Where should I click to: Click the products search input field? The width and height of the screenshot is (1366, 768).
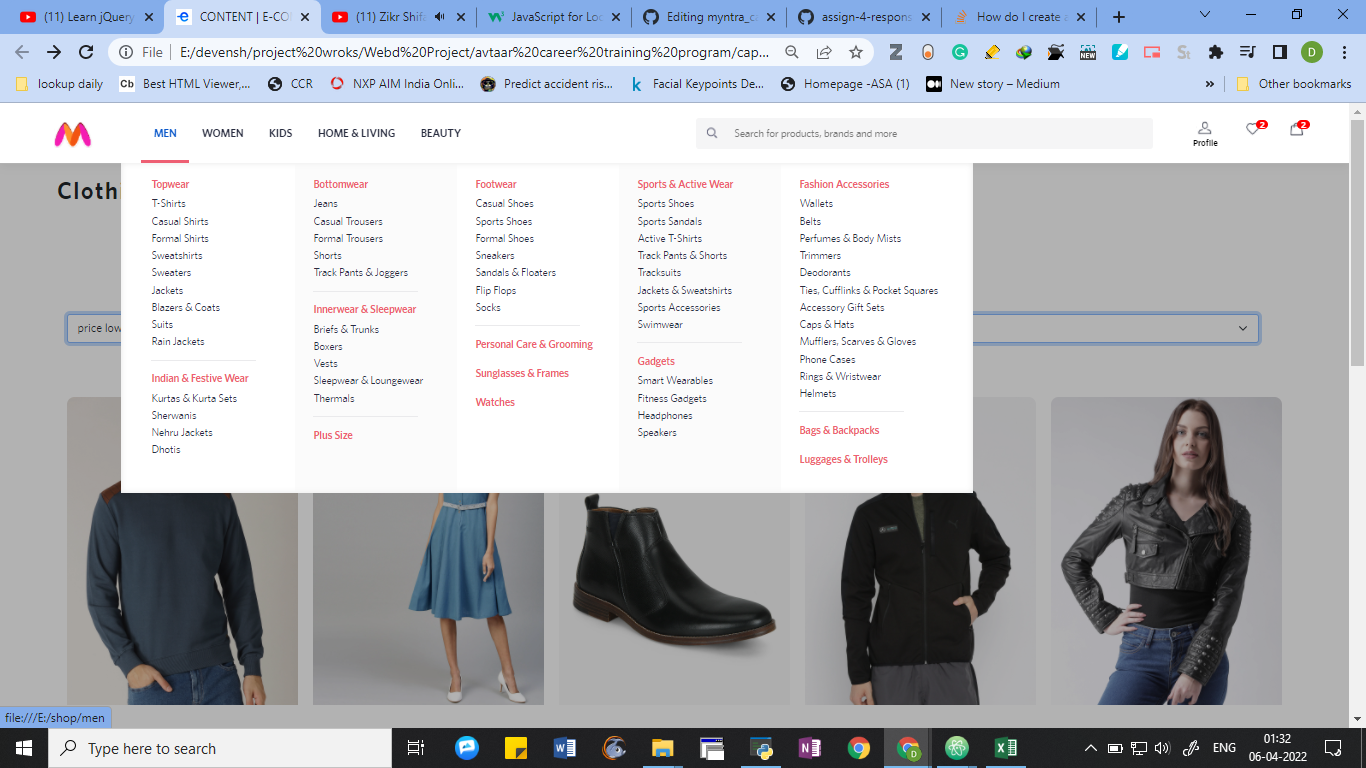(x=900, y=132)
